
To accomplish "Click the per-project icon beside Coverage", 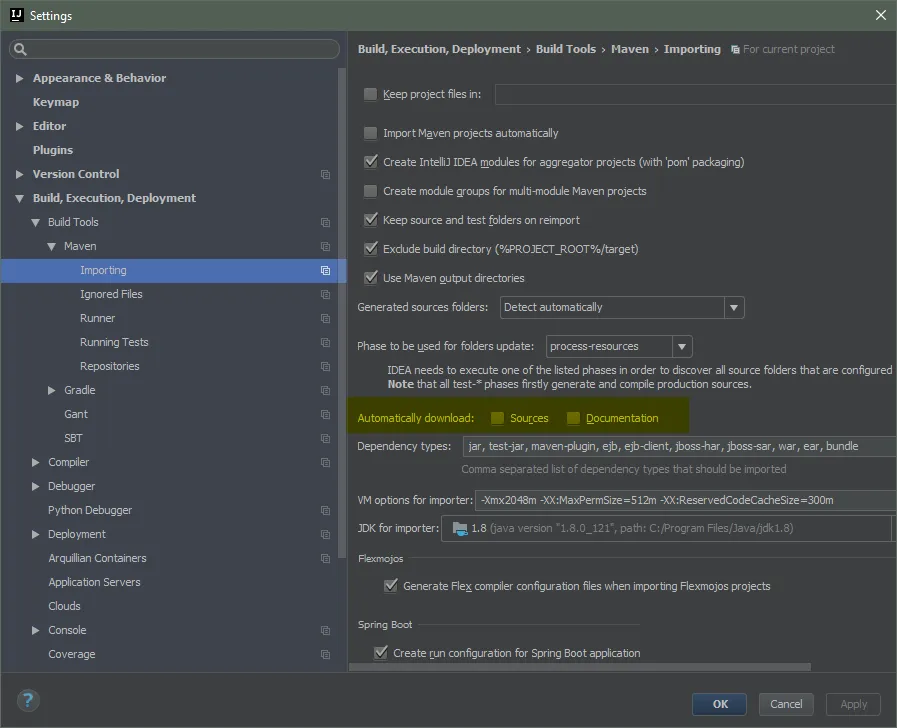I will [x=325, y=655].
